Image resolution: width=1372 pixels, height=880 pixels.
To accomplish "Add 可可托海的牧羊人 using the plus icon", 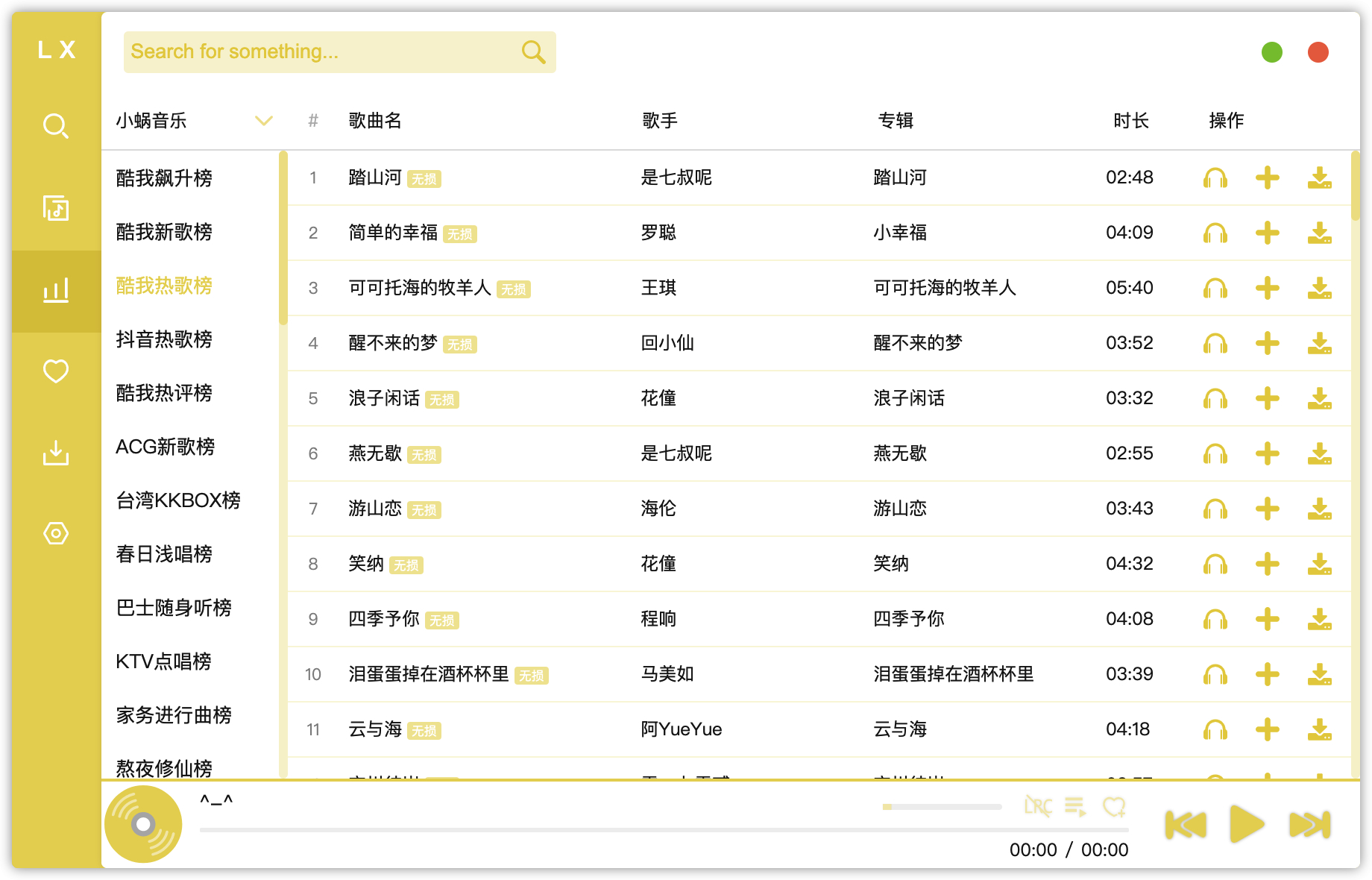I will pos(1267,289).
